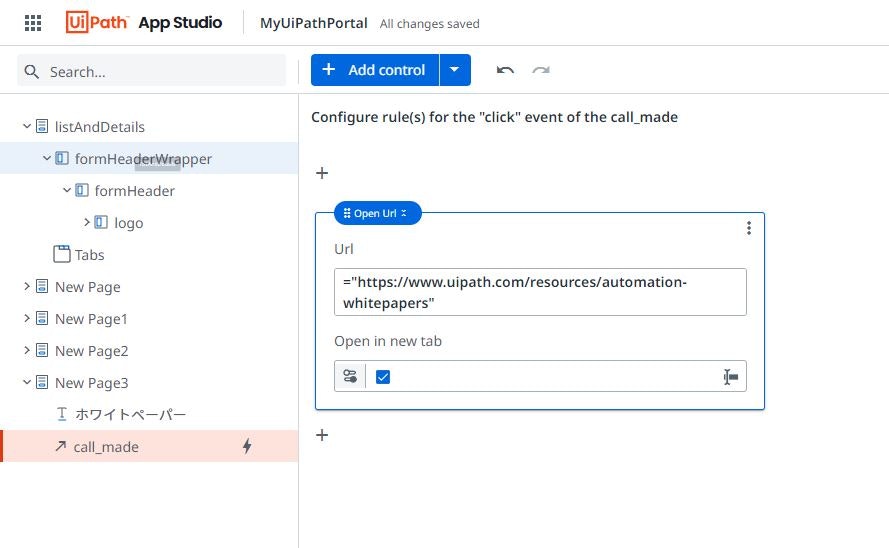Click the Open Url rule chip
The width and height of the screenshot is (889, 548).
coord(378,213)
